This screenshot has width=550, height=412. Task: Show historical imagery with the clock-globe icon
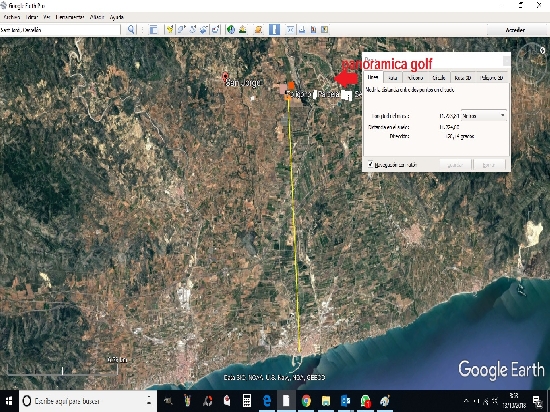pos(230,30)
